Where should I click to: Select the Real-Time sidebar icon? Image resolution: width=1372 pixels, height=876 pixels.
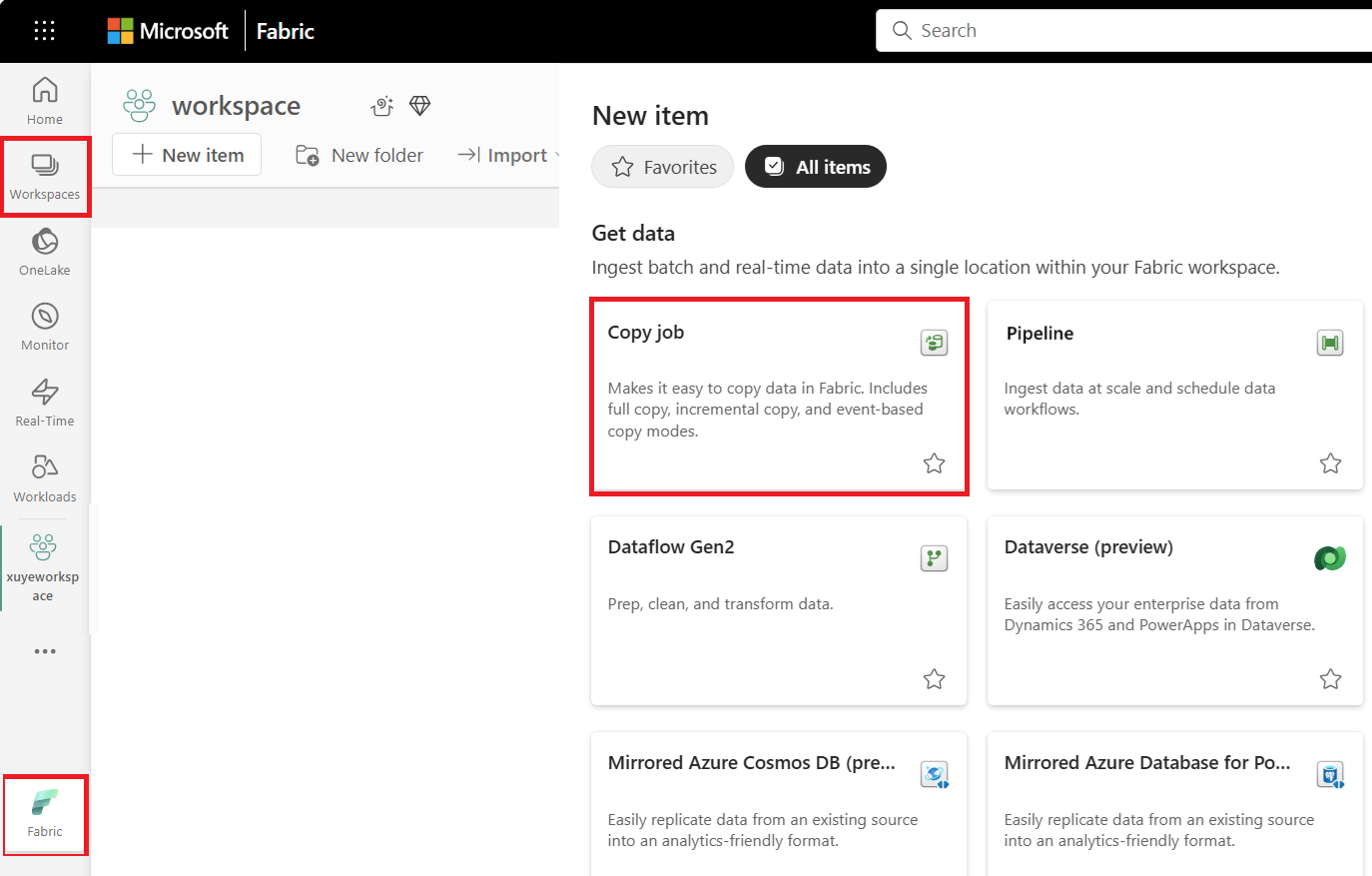point(44,400)
